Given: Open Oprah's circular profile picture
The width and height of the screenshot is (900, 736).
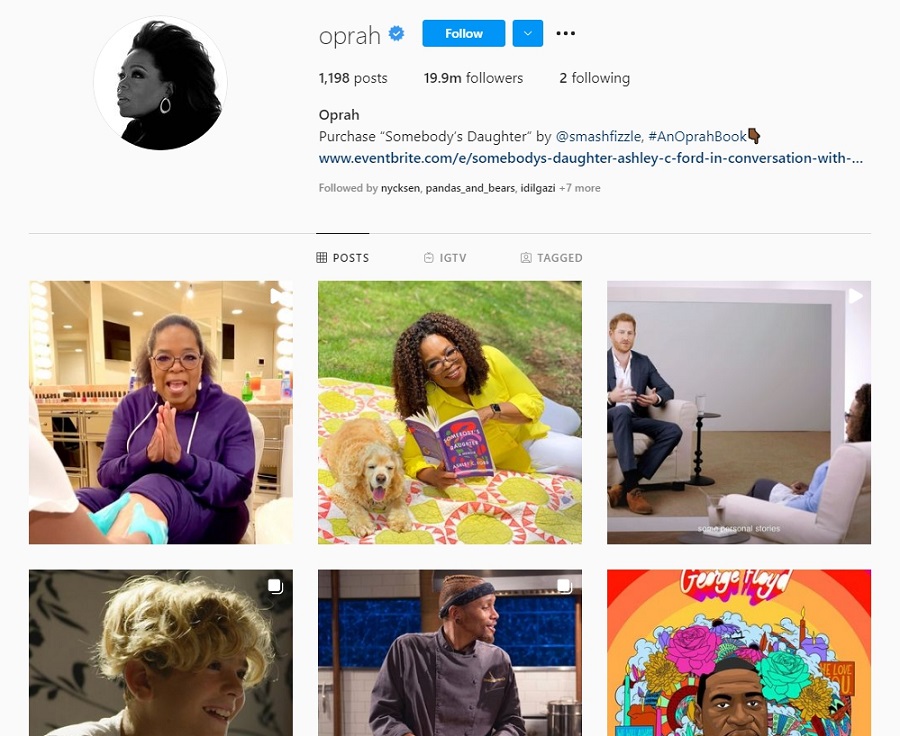Looking at the screenshot, I should click(160, 83).
